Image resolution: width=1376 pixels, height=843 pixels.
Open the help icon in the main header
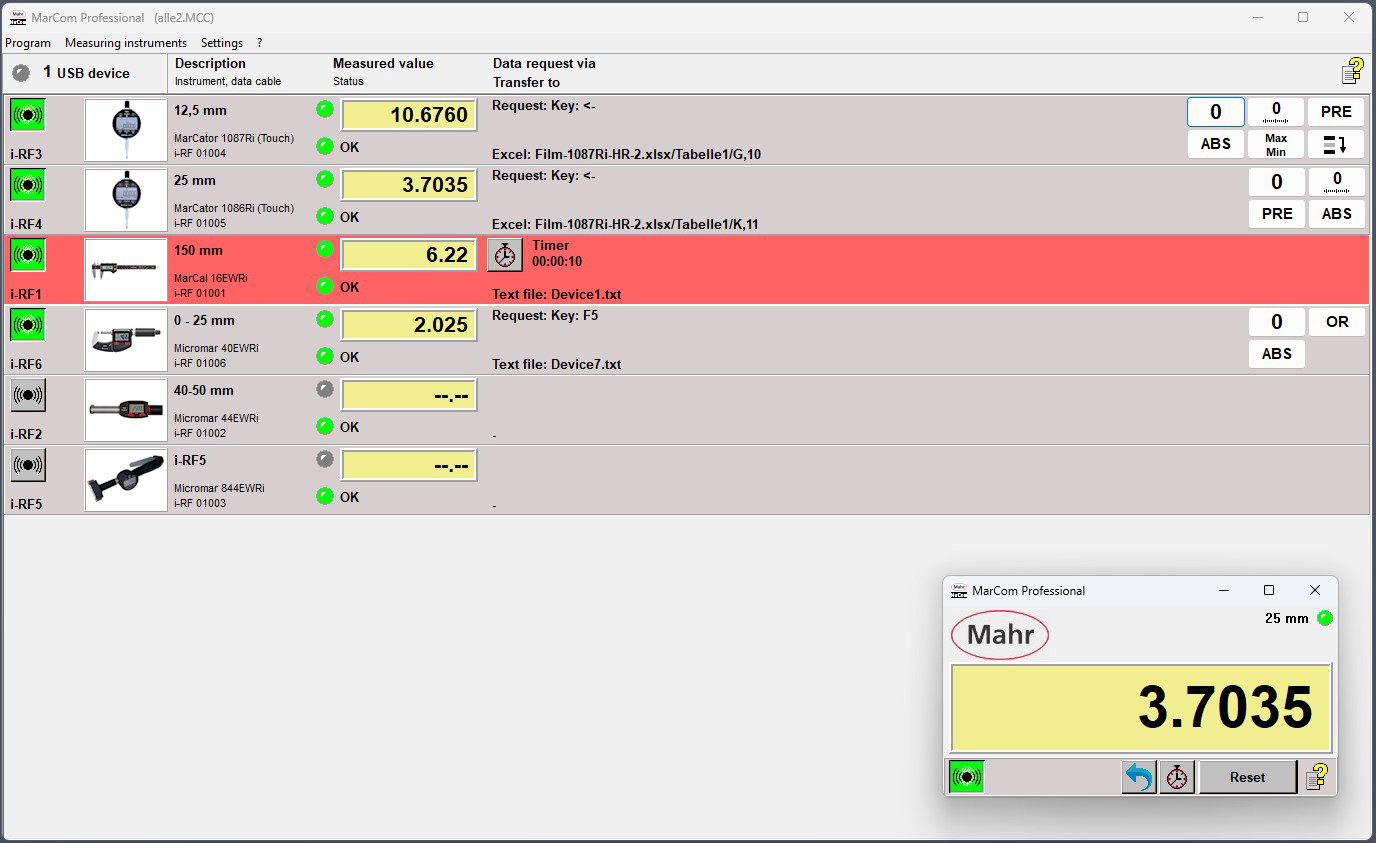point(1352,71)
